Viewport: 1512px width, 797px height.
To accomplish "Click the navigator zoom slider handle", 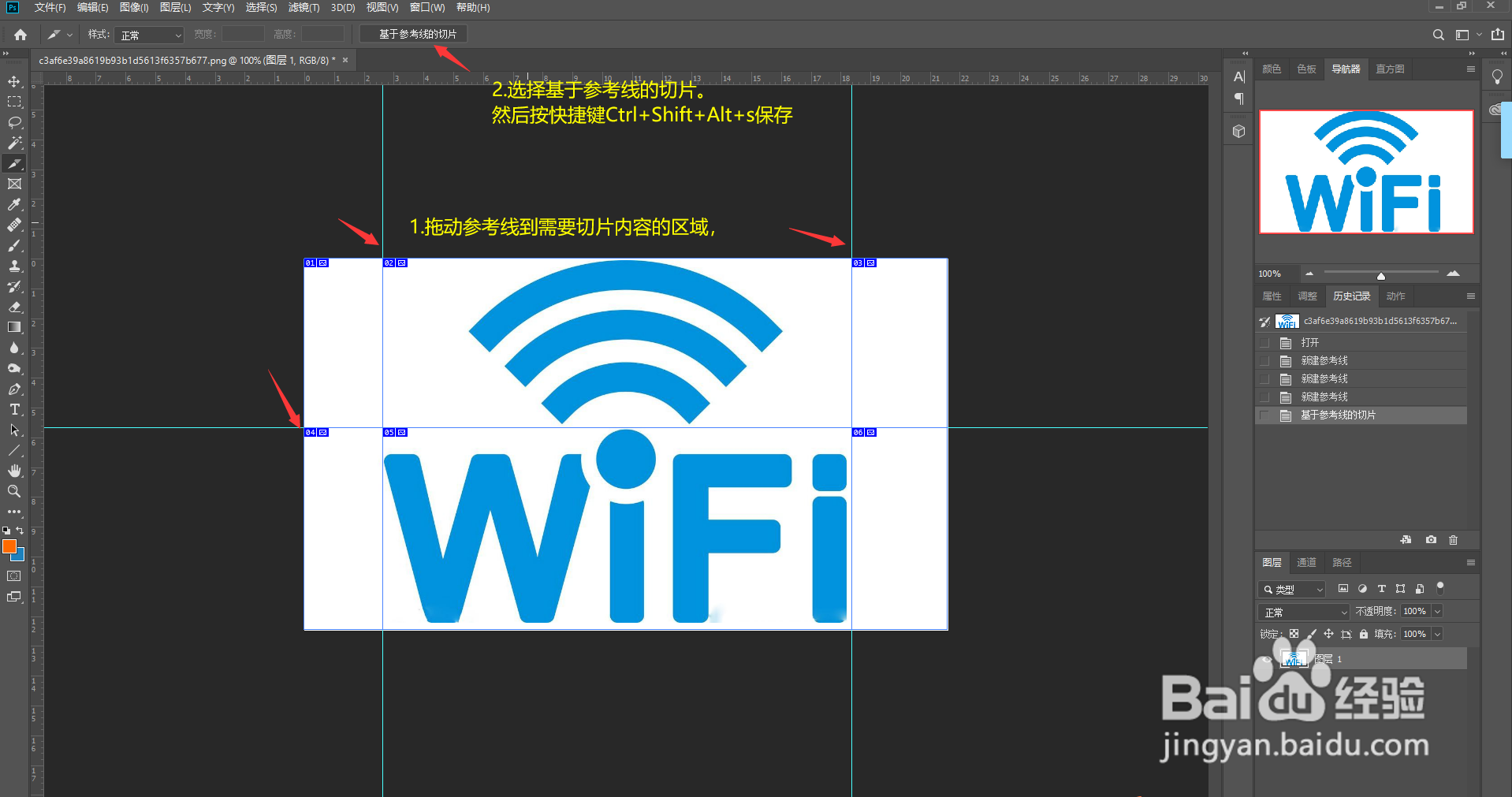I will click(x=1381, y=276).
